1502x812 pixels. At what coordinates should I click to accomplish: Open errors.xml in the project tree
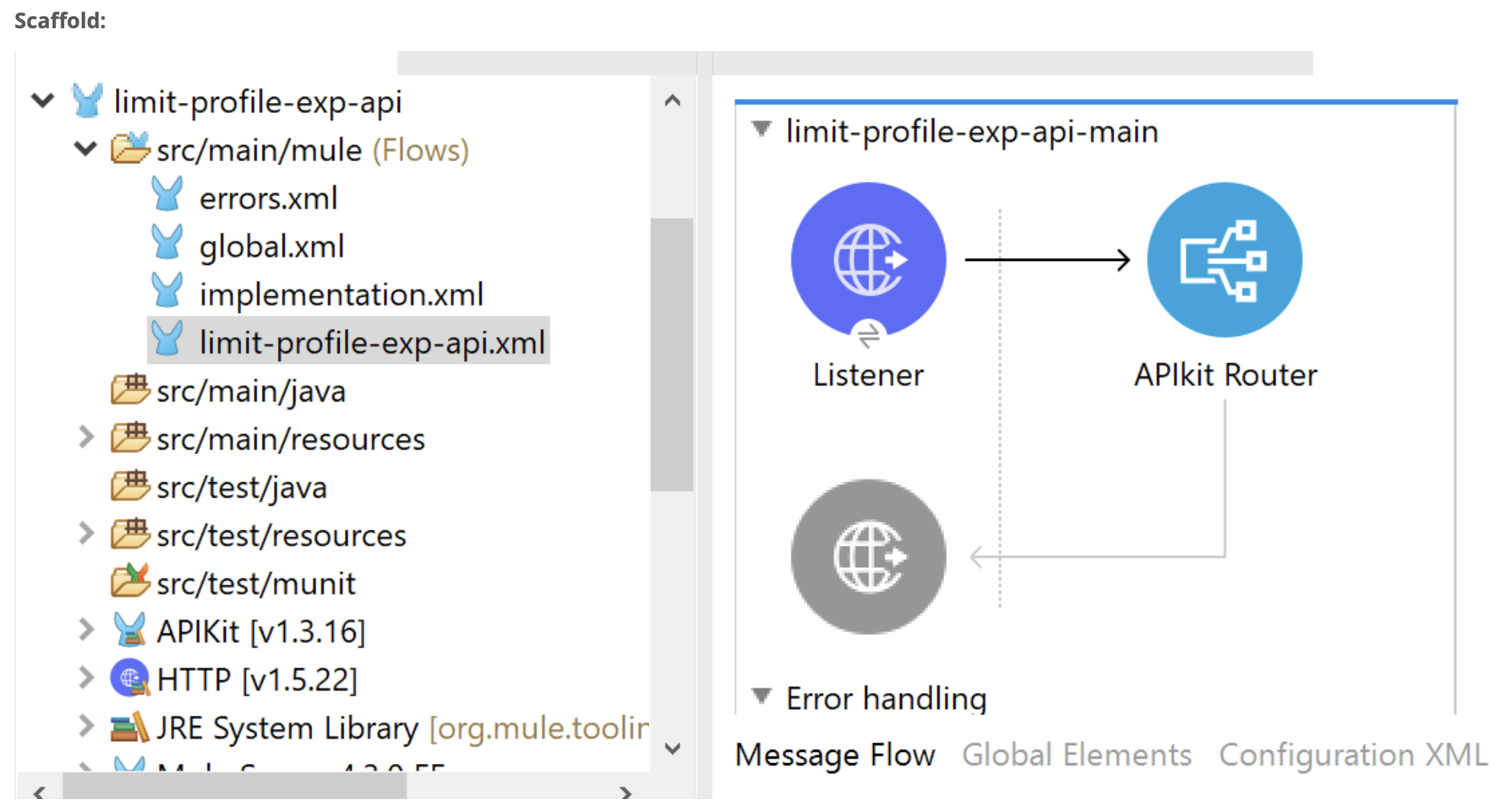click(x=269, y=198)
